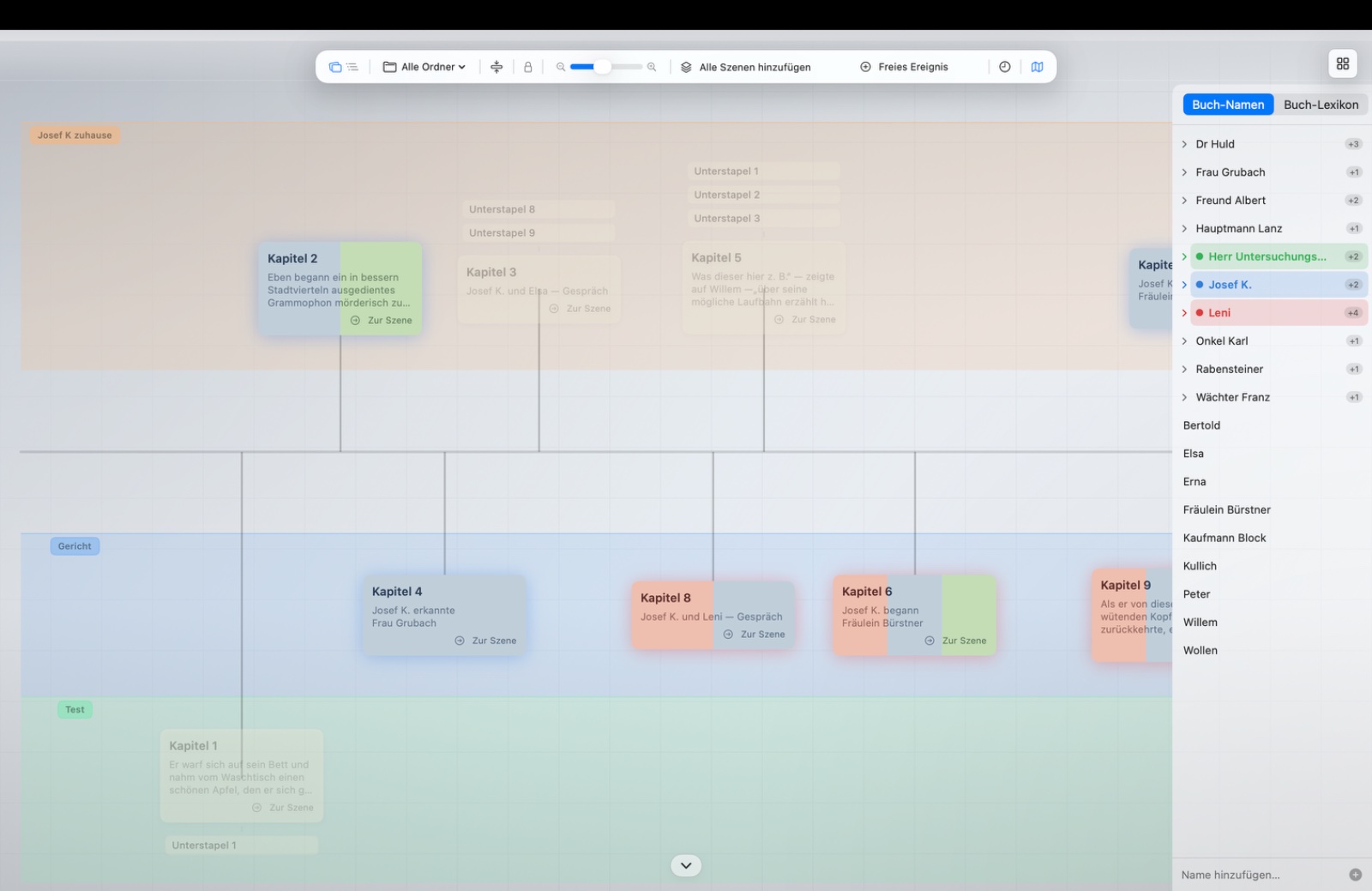Click Freies Ereignis button
The width and height of the screenshot is (1372, 891).
click(905, 67)
